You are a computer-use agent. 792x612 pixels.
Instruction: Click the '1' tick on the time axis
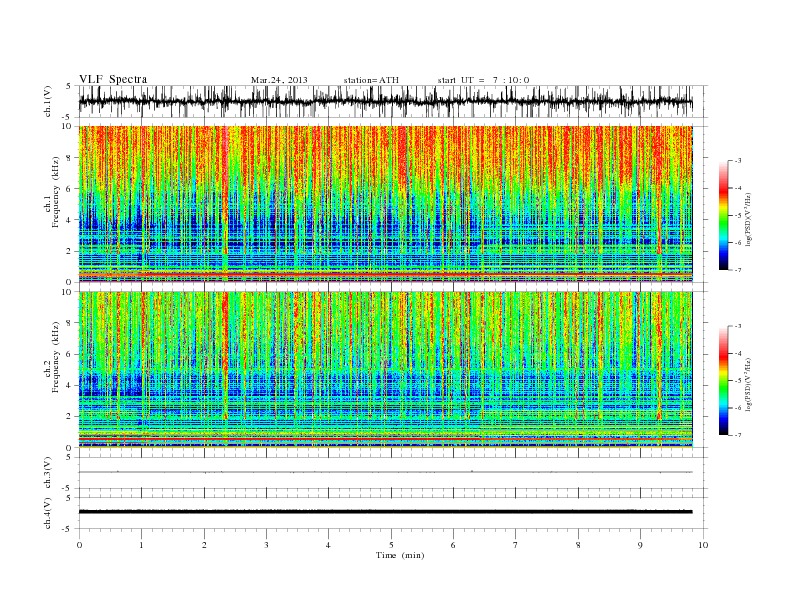point(141,545)
